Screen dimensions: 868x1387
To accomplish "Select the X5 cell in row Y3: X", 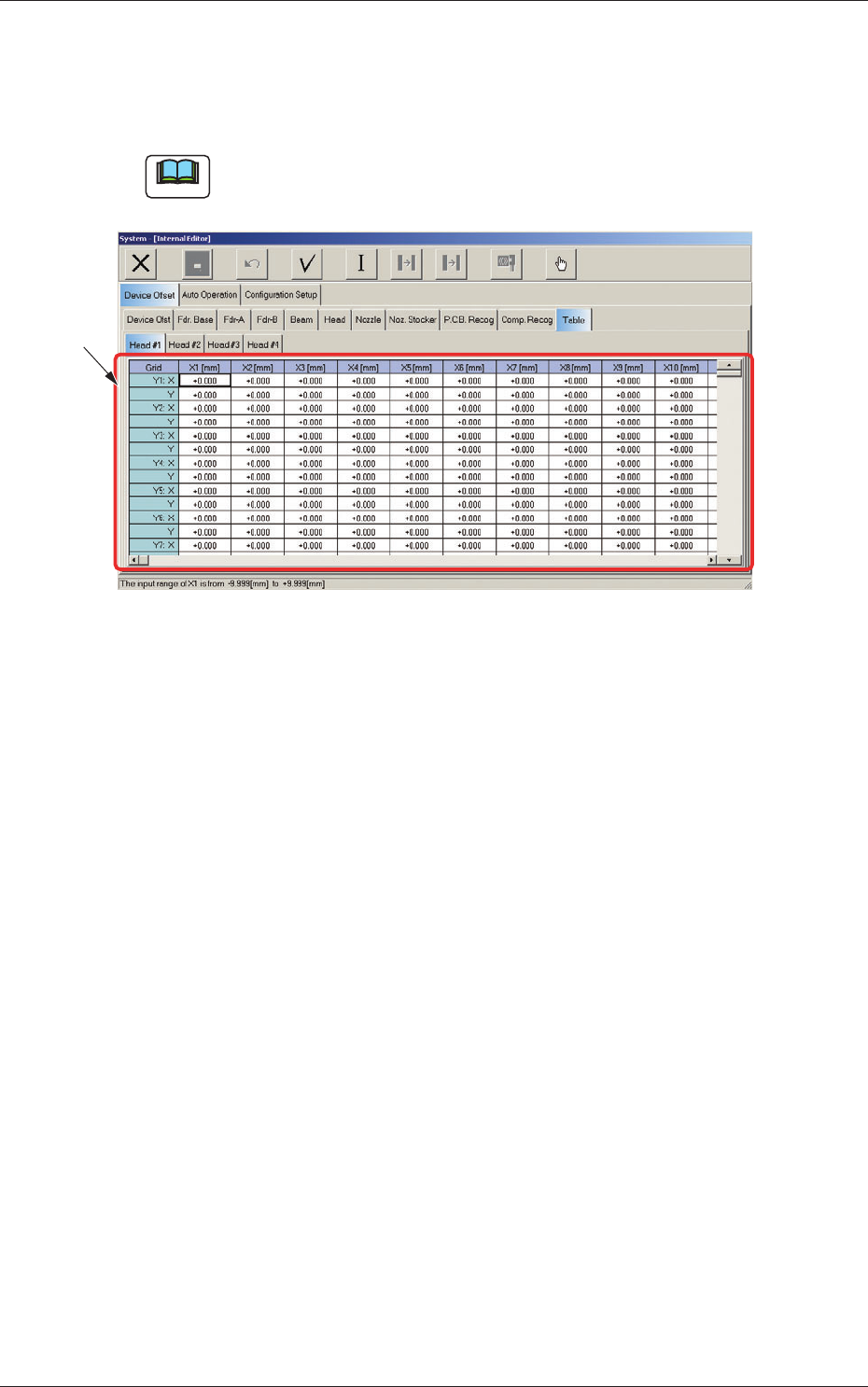I will 416,436.
